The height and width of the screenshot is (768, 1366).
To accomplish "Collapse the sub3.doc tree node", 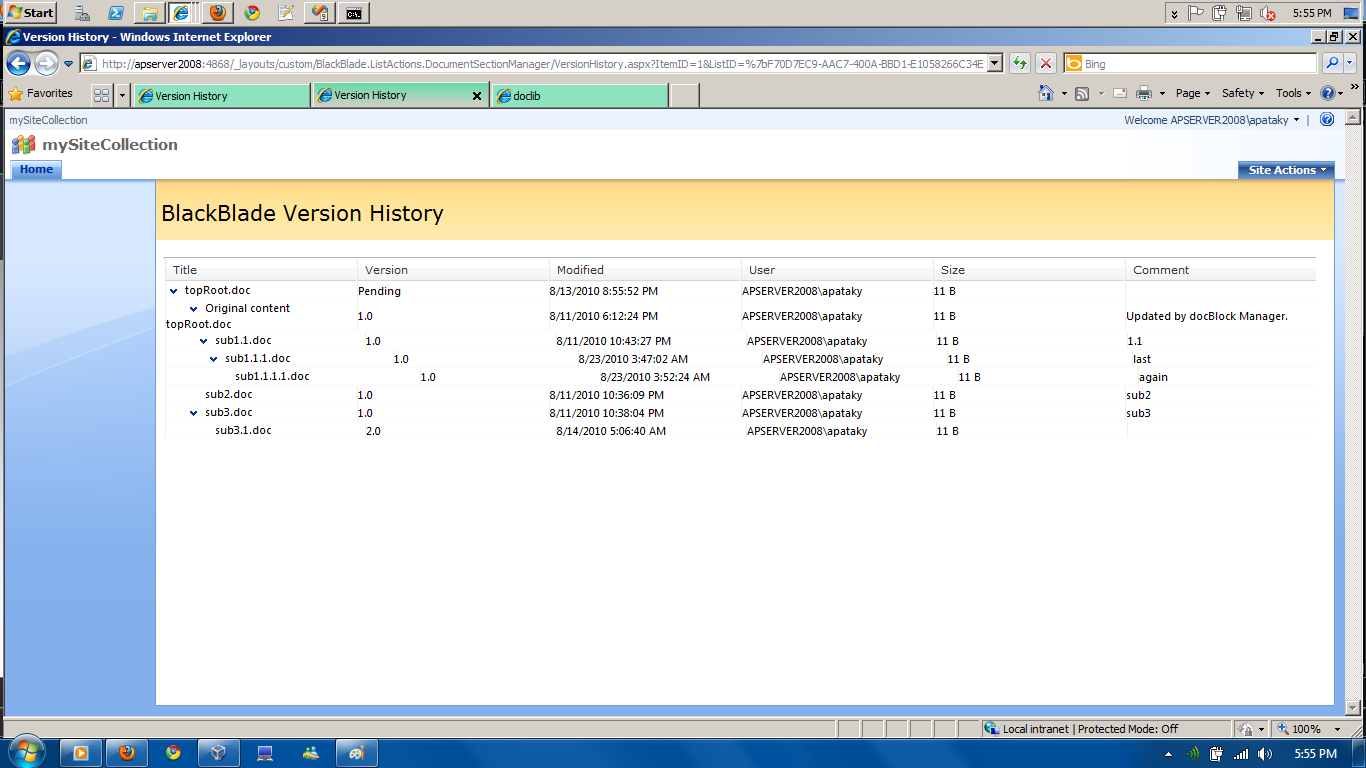I will pyautogui.click(x=194, y=412).
